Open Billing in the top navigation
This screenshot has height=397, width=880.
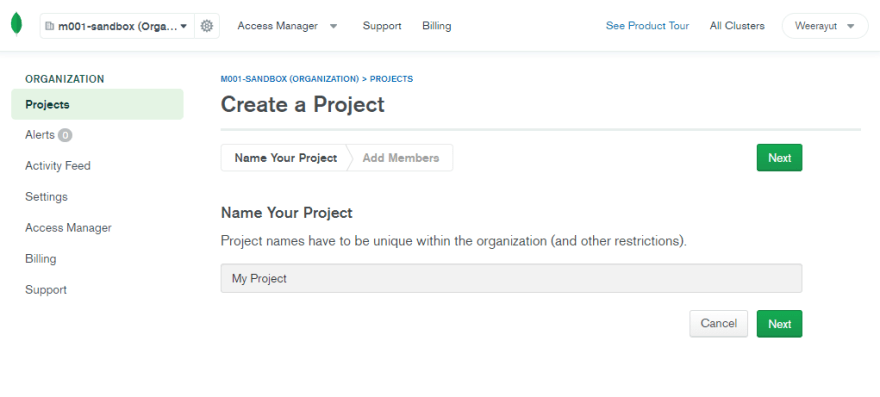(437, 26)
